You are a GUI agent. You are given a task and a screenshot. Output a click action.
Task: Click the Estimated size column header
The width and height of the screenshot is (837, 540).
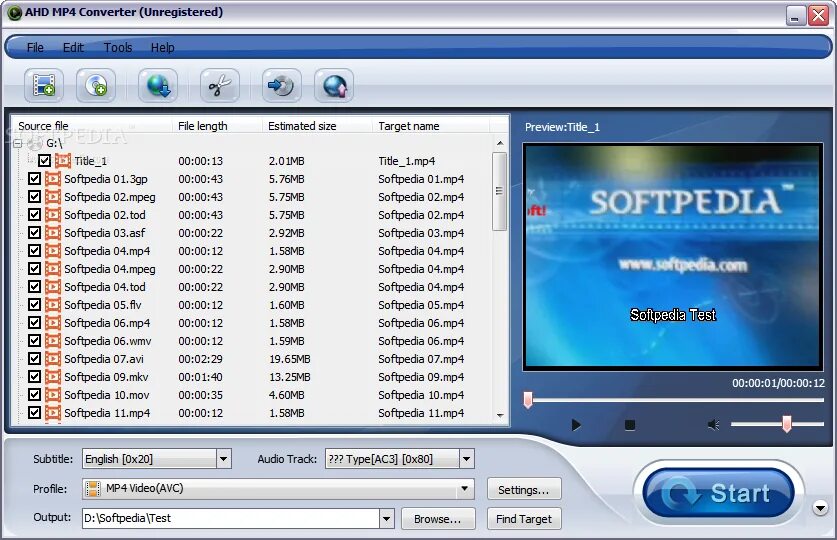(x=317, y=126)
